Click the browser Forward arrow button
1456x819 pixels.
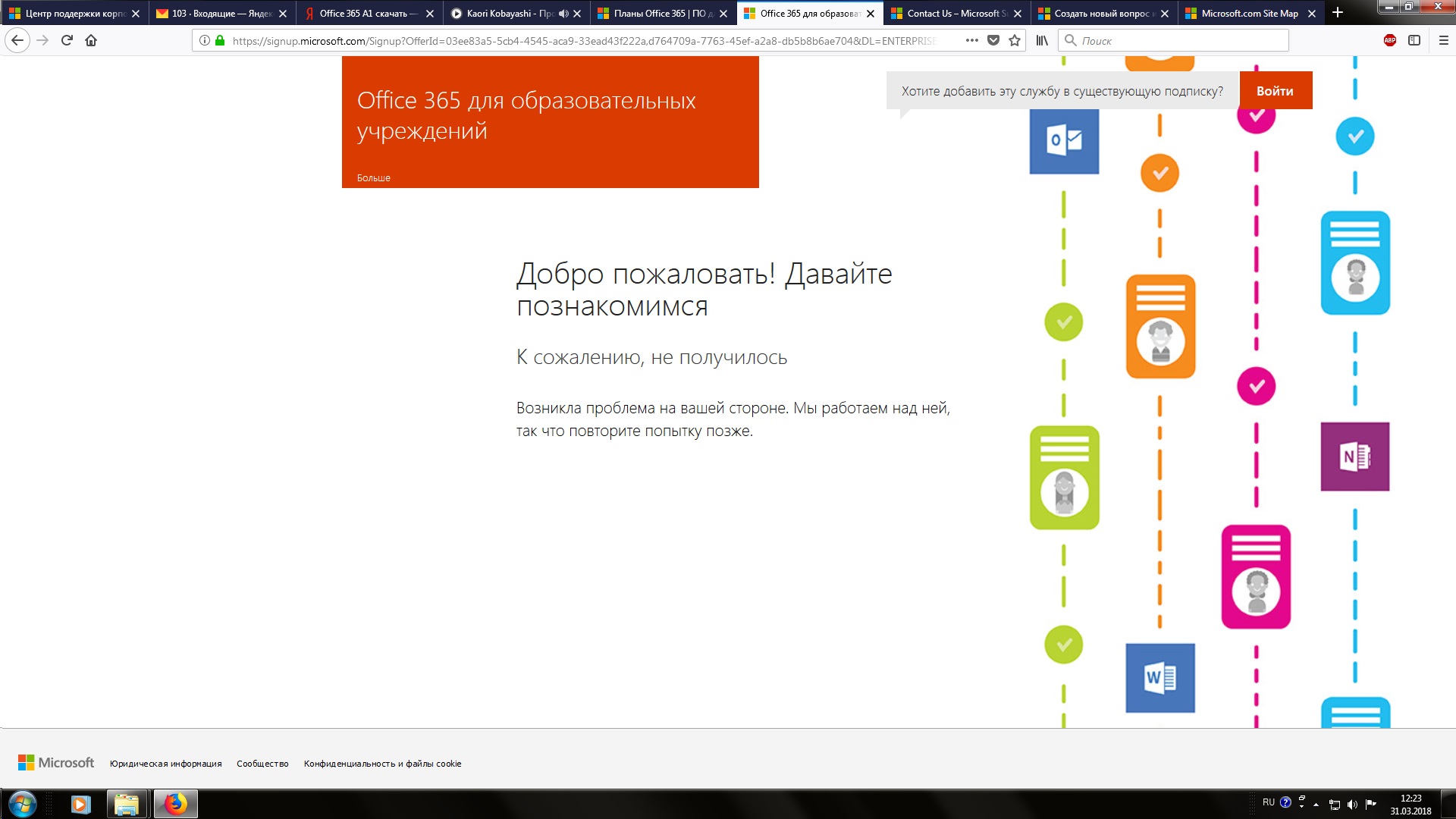(x=42, y=40)
